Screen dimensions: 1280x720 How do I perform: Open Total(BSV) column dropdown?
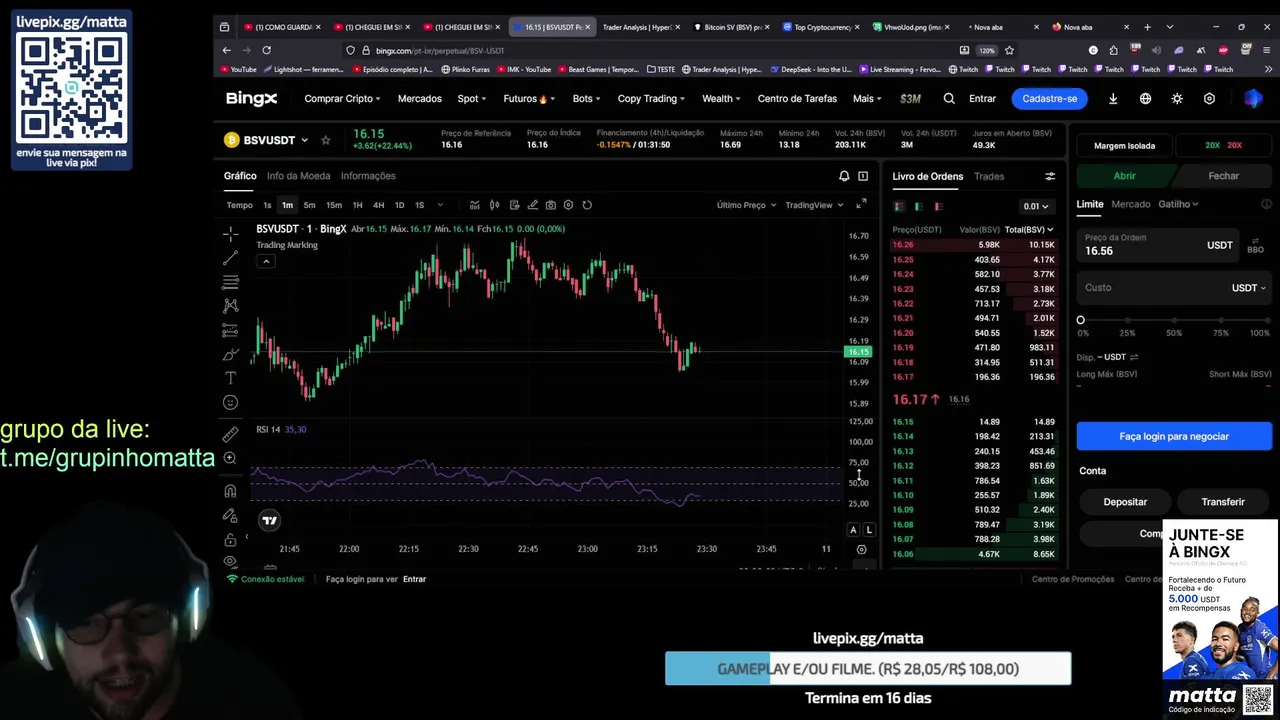1029,230
